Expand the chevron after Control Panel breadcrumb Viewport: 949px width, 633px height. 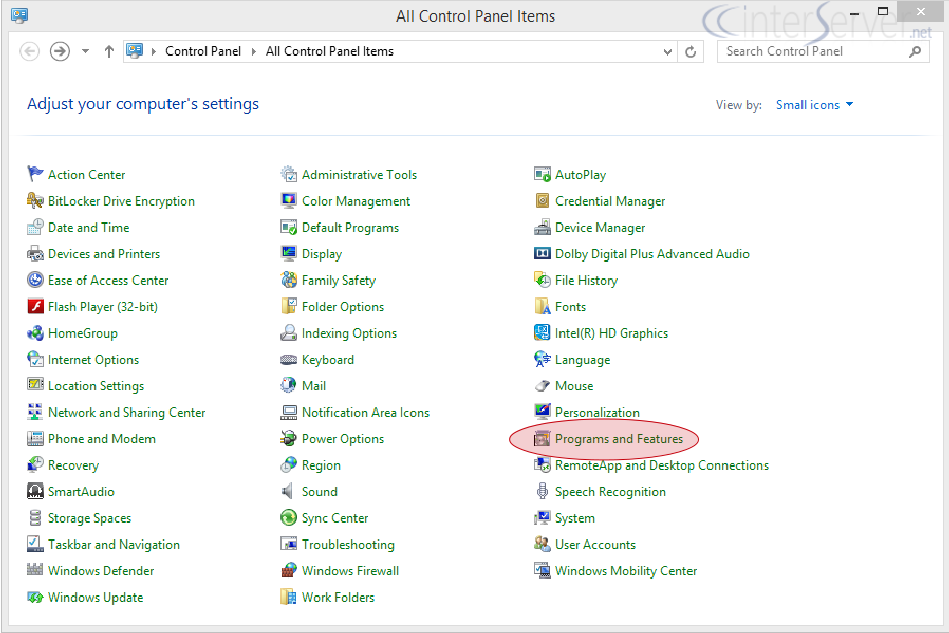[254, 51]
